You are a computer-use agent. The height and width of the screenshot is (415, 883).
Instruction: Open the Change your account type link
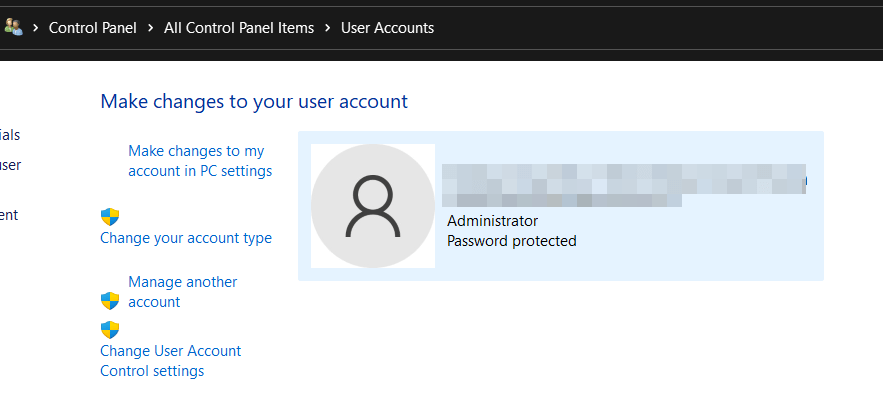(186, 238)
